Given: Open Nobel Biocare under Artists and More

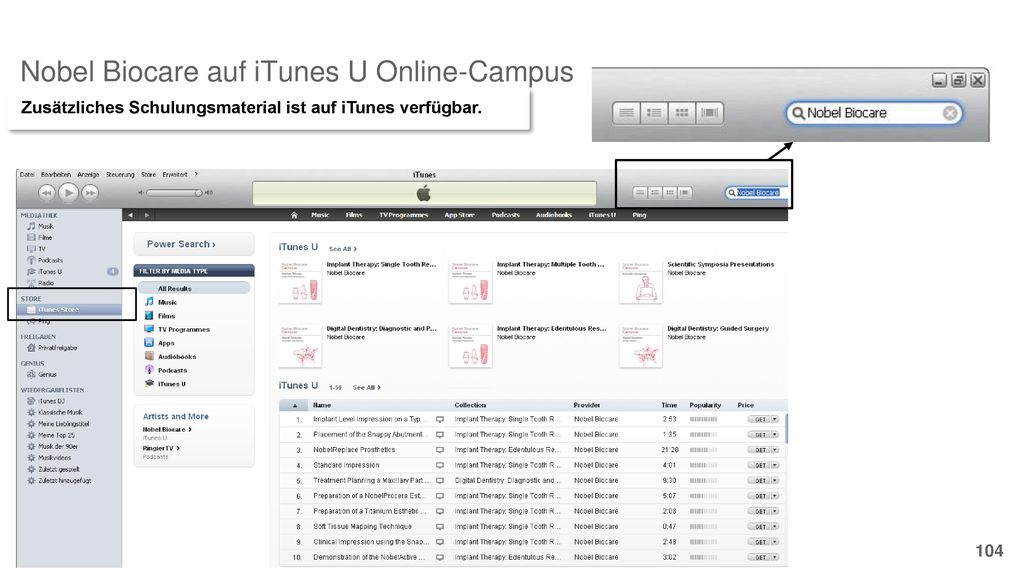Looking at the screenshot, I should (167, 430).
